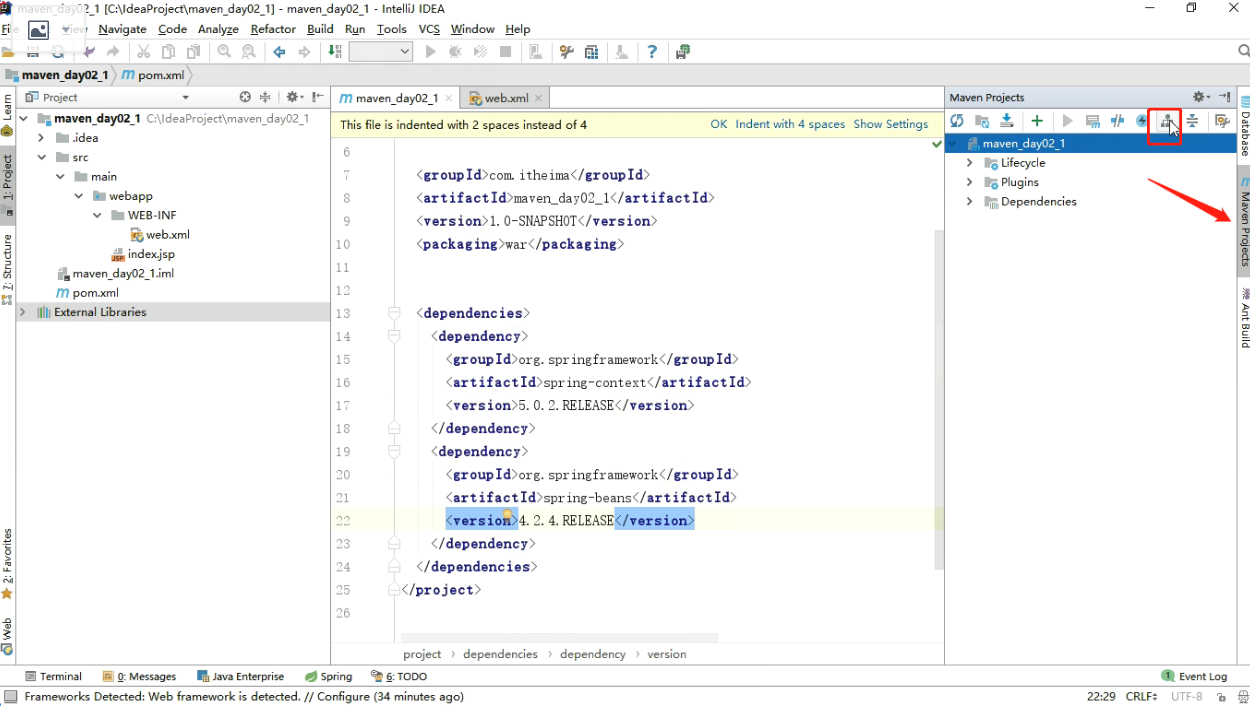Collapse WEB-INF folder

coord(97,215)
